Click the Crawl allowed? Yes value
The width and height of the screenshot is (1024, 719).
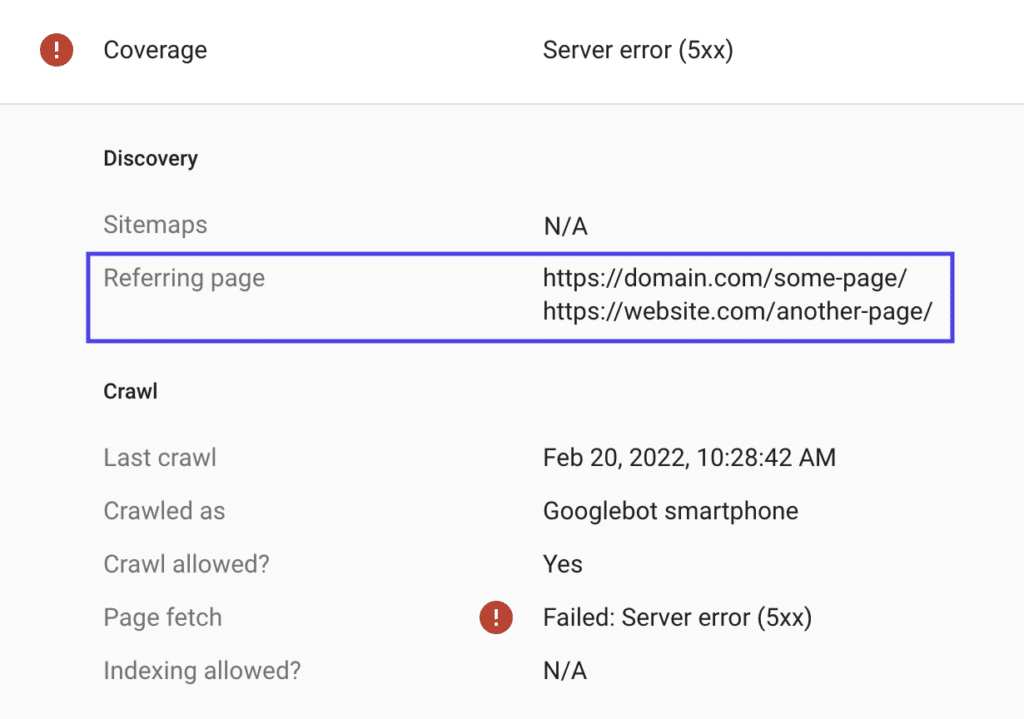point(562,564)
